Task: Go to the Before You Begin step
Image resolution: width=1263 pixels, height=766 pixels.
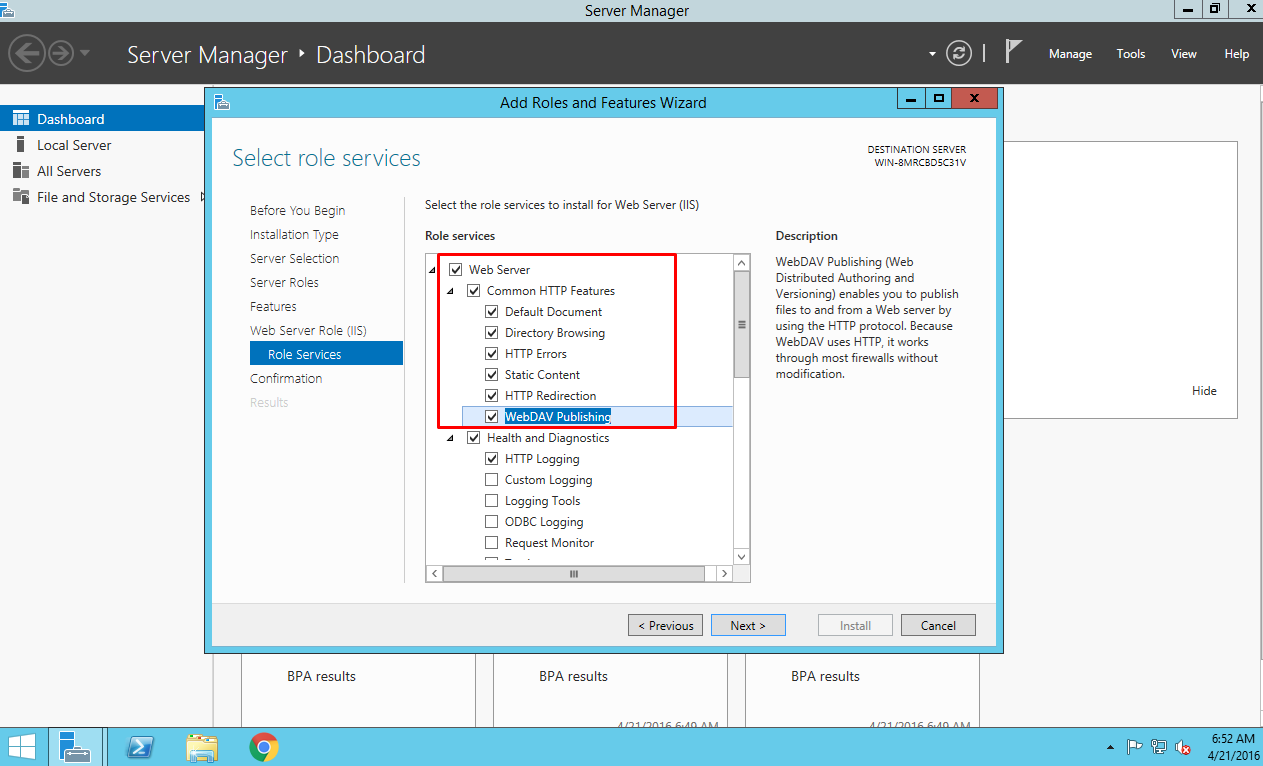Action: coord(298,210)
